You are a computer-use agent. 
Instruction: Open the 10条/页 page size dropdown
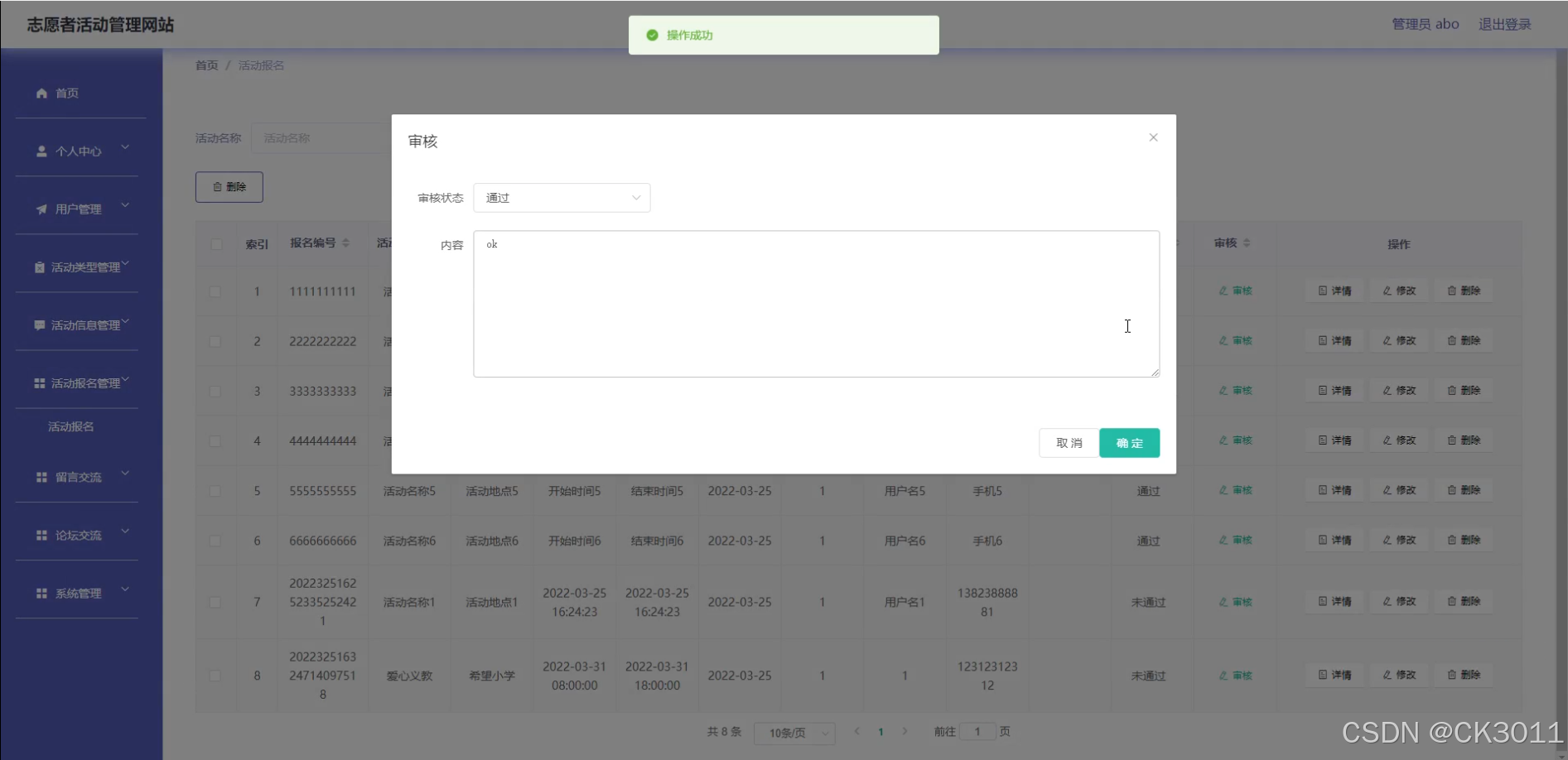[794, 733]
